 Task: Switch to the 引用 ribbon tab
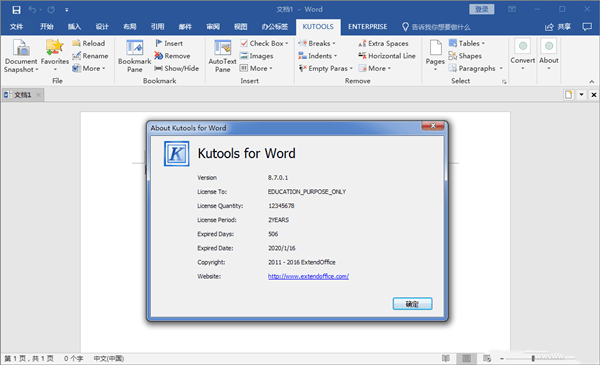click(x=157, y=27)
